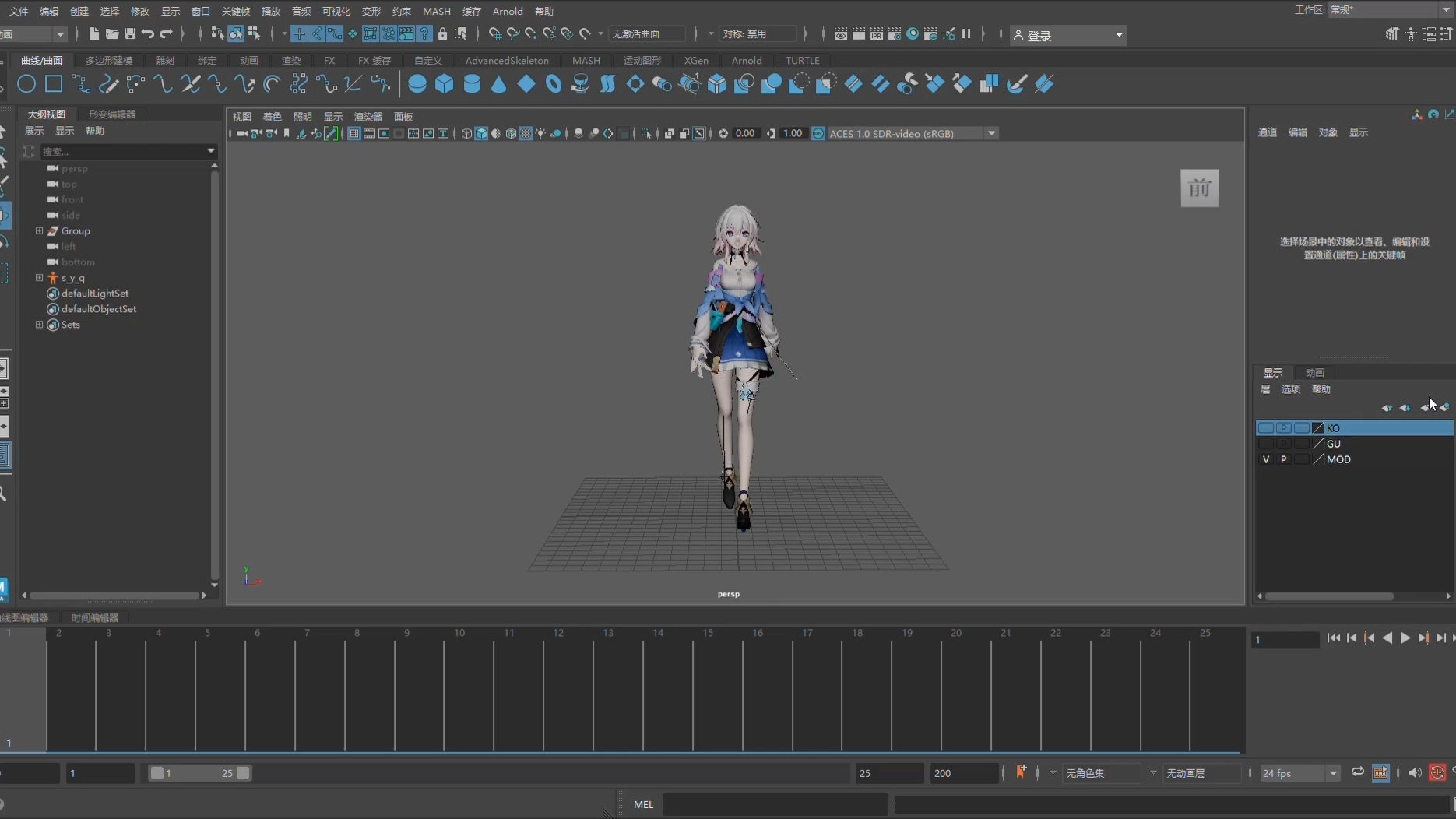
Task: Open render settings clapperboard with gear
Action: tap(895, 34)
